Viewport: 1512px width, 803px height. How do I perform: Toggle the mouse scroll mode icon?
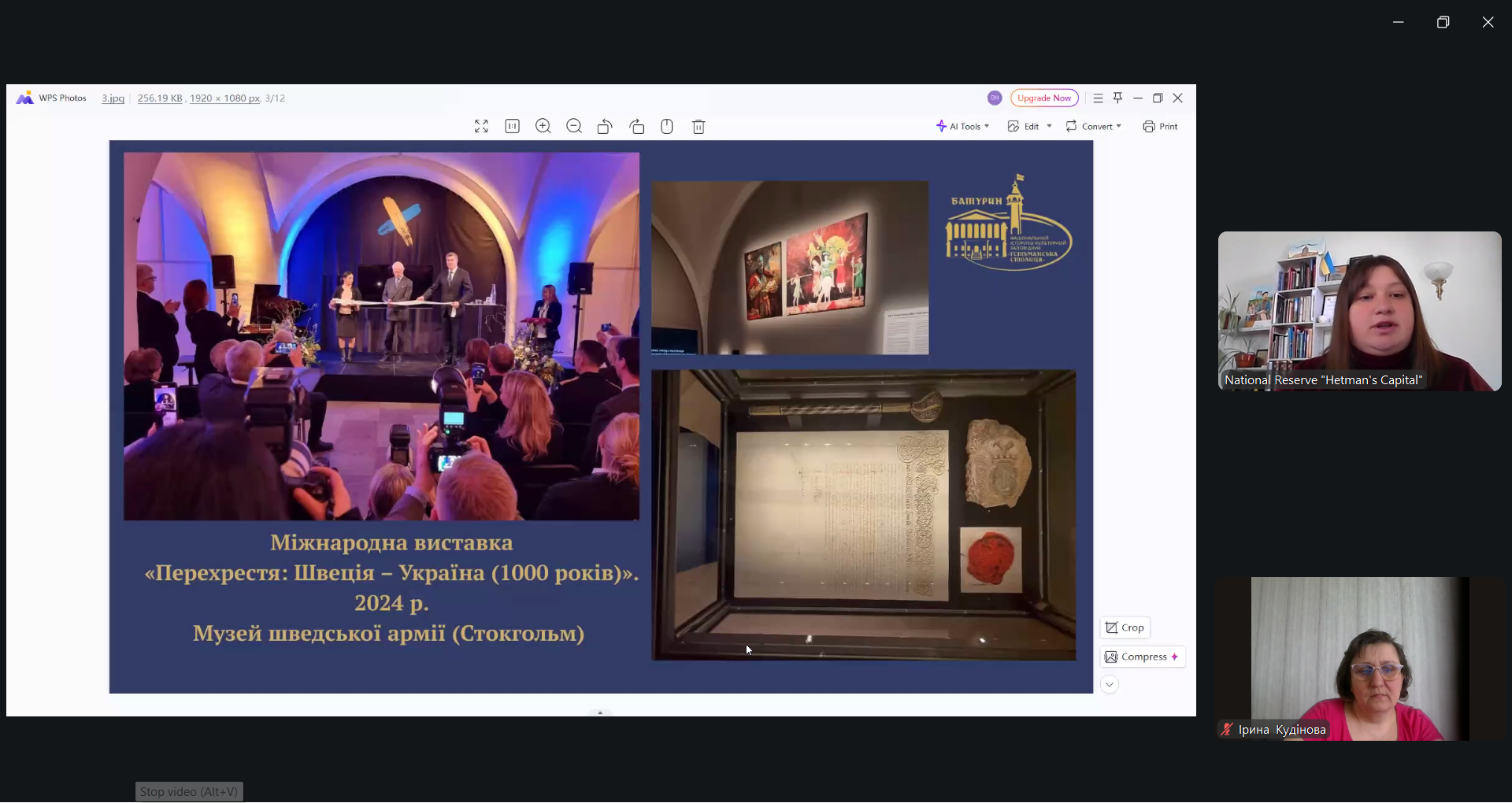point(667,127)
